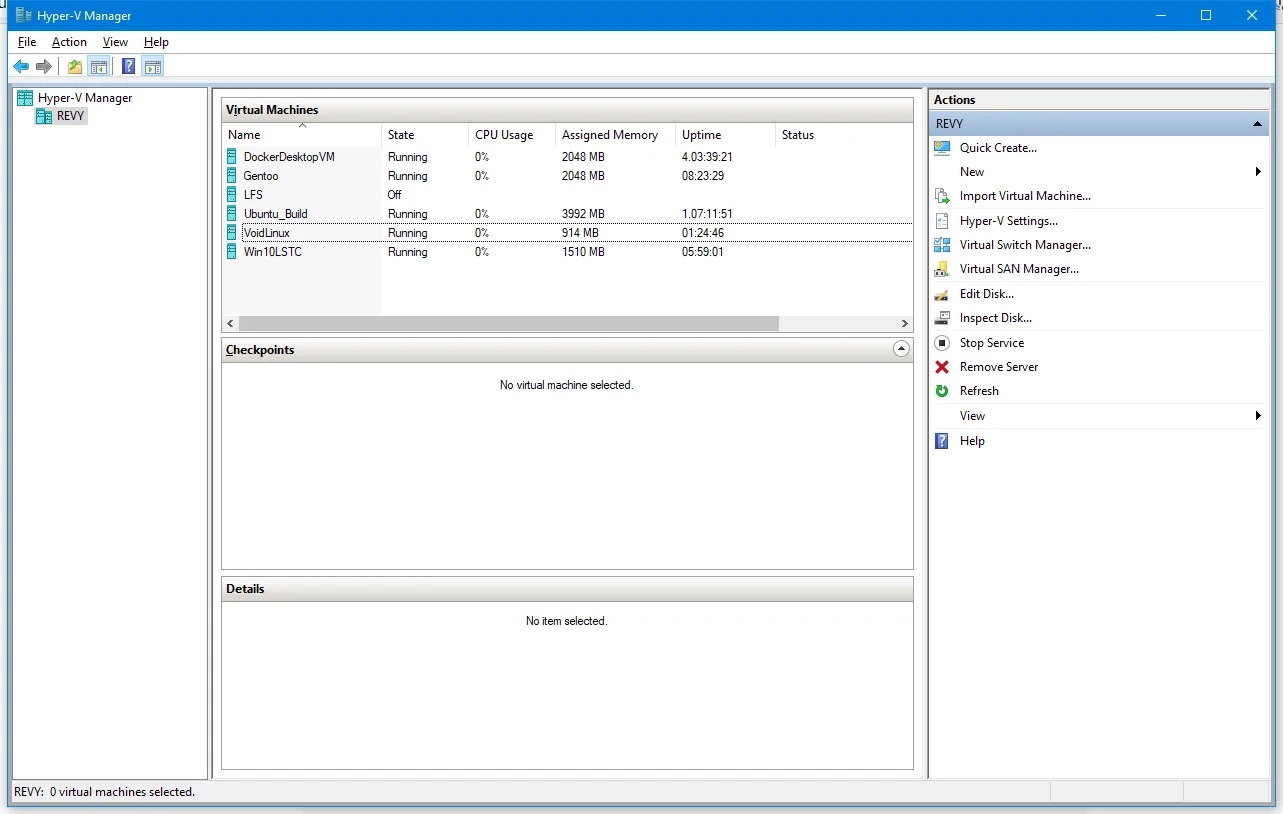Click the DockerDesktopVM machine icon
Viewport: 1283px width, 814px height.
(232, 157)
